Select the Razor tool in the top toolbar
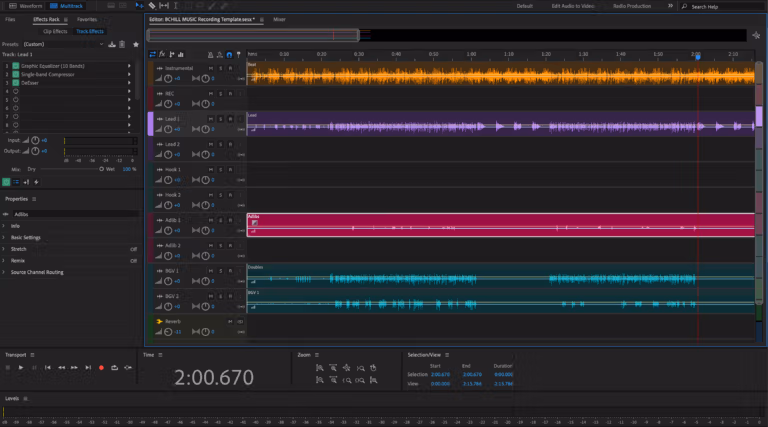The height and width of the screenshot is (427, 768). [x=152, y=6]
